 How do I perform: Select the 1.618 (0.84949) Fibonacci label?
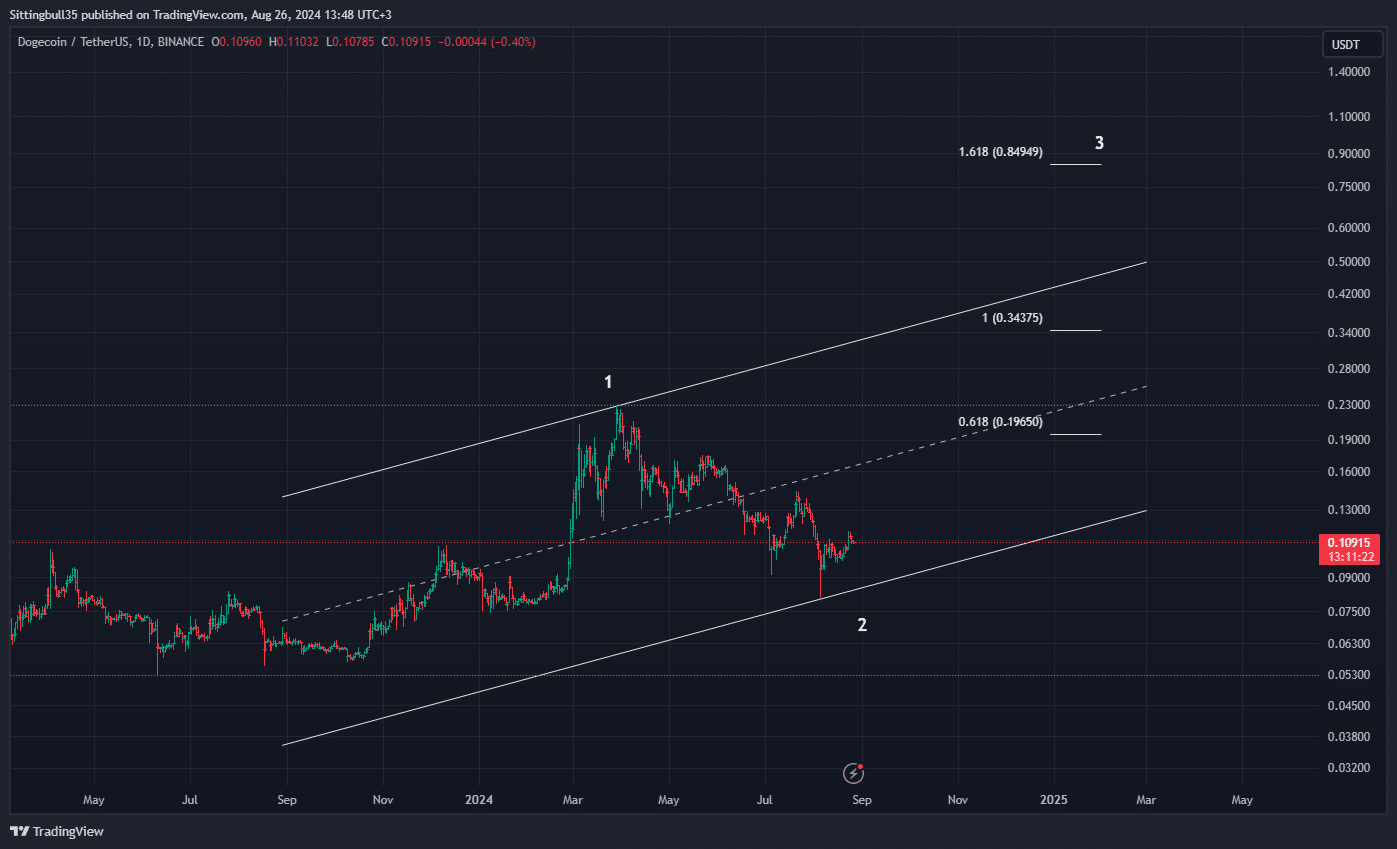coord(1000,152)
